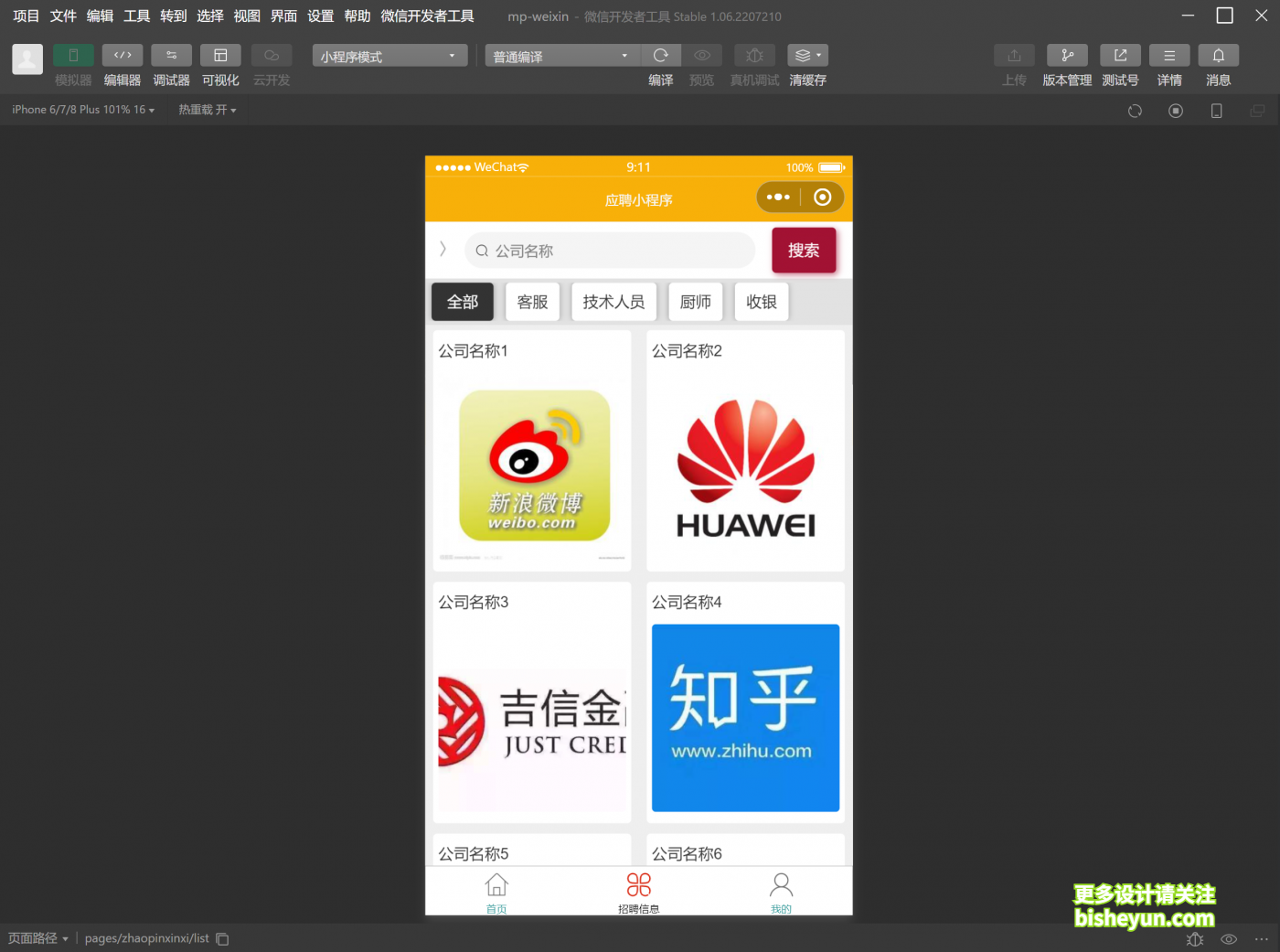The image size is (1280, 952).
Task: Open the visualization panel icon
Action: pyautogui.click(x=220, y=56)
